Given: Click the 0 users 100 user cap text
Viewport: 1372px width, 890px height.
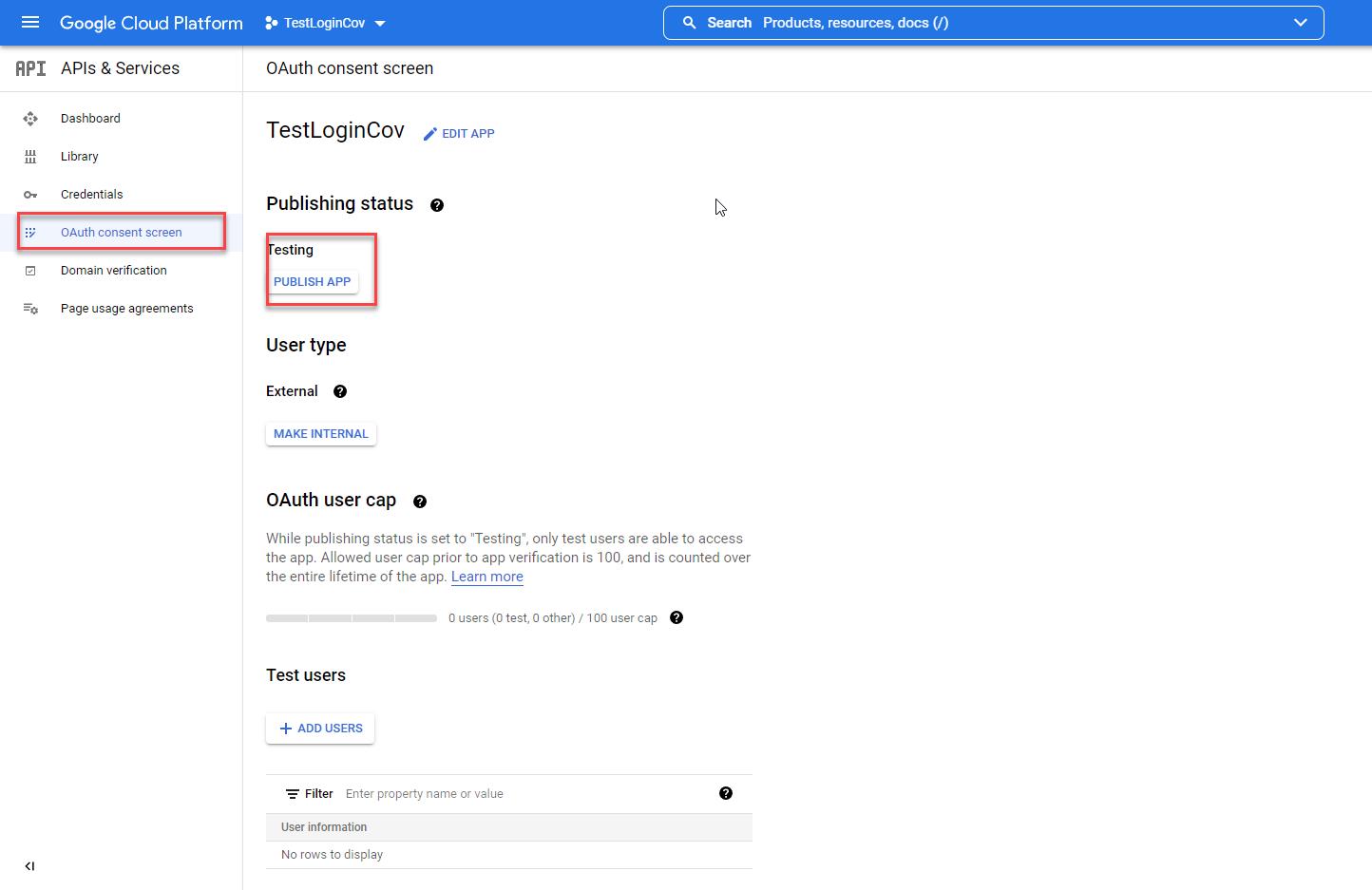Looking at the screenshot, I should pos(553,618).
